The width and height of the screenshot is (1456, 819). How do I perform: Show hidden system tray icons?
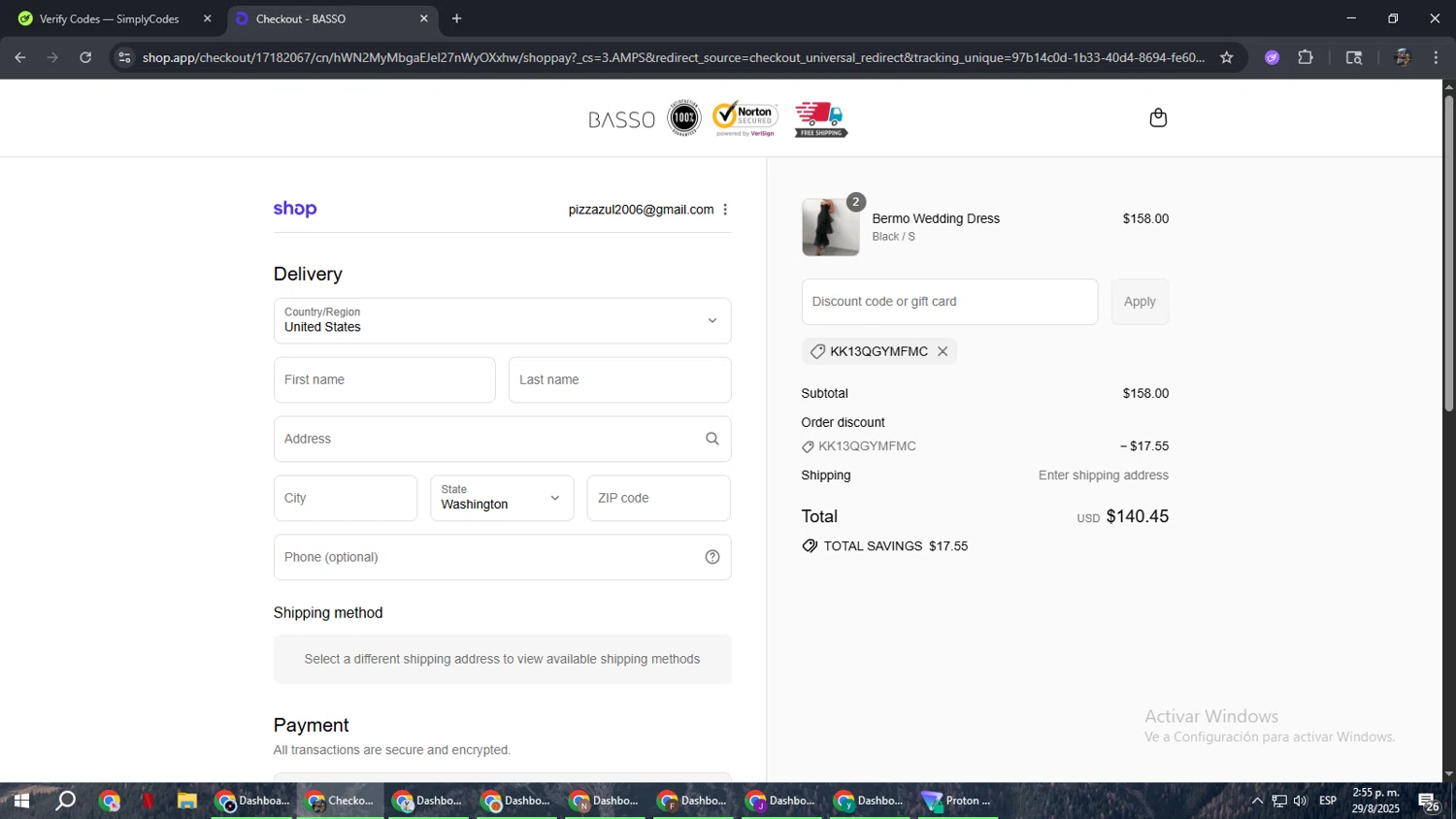[1257, 801]
